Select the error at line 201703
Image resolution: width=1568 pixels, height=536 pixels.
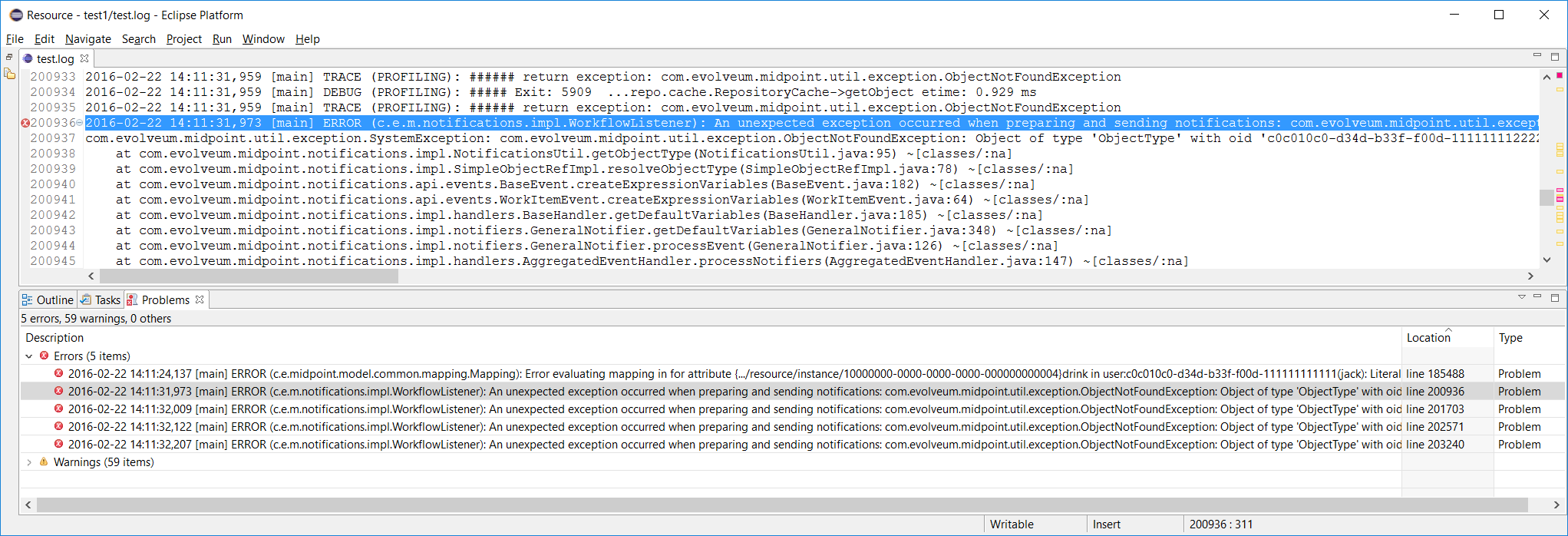click(x=460, y=409)
